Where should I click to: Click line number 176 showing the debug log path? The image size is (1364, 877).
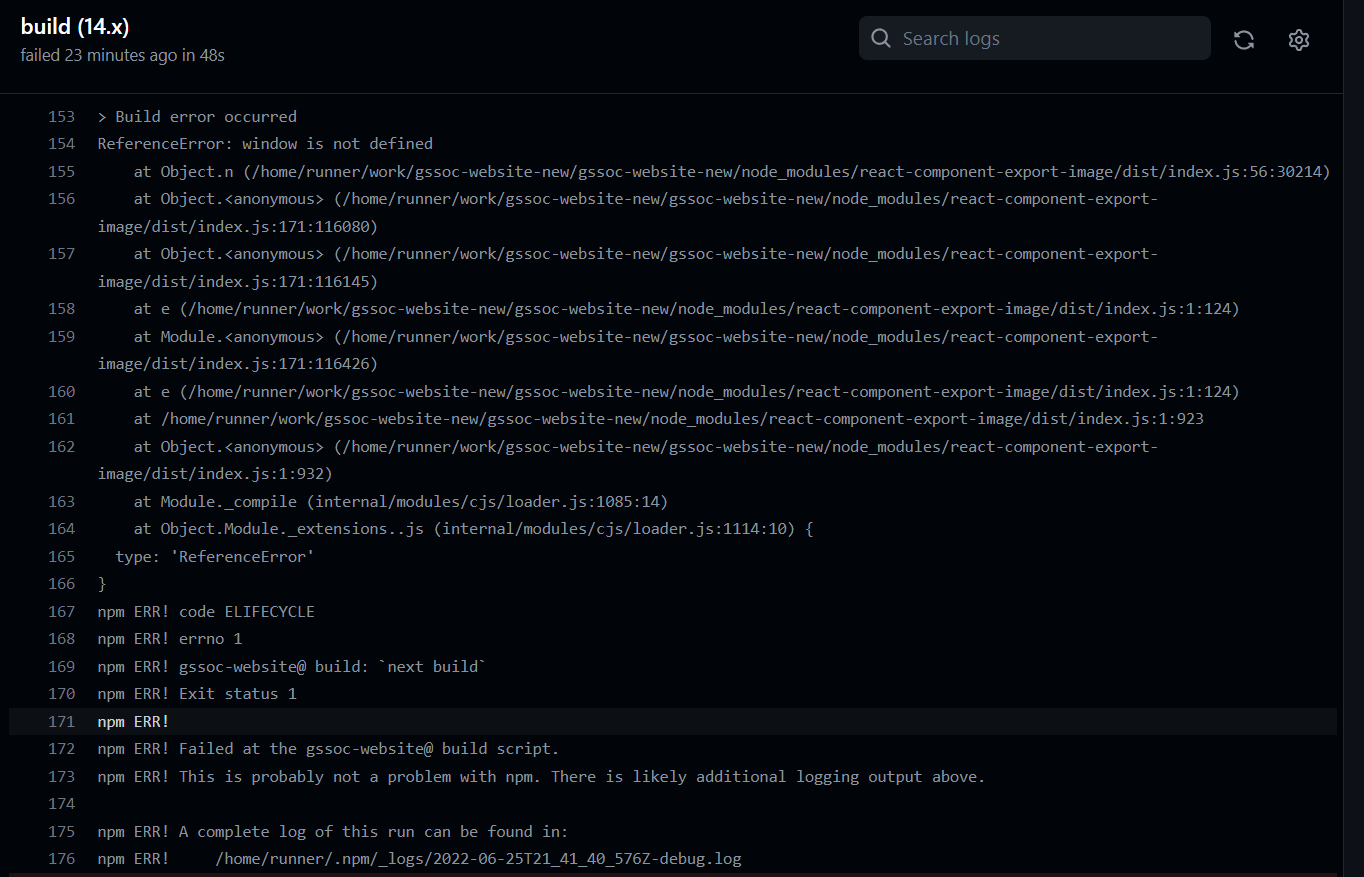[x=61, y=858]
